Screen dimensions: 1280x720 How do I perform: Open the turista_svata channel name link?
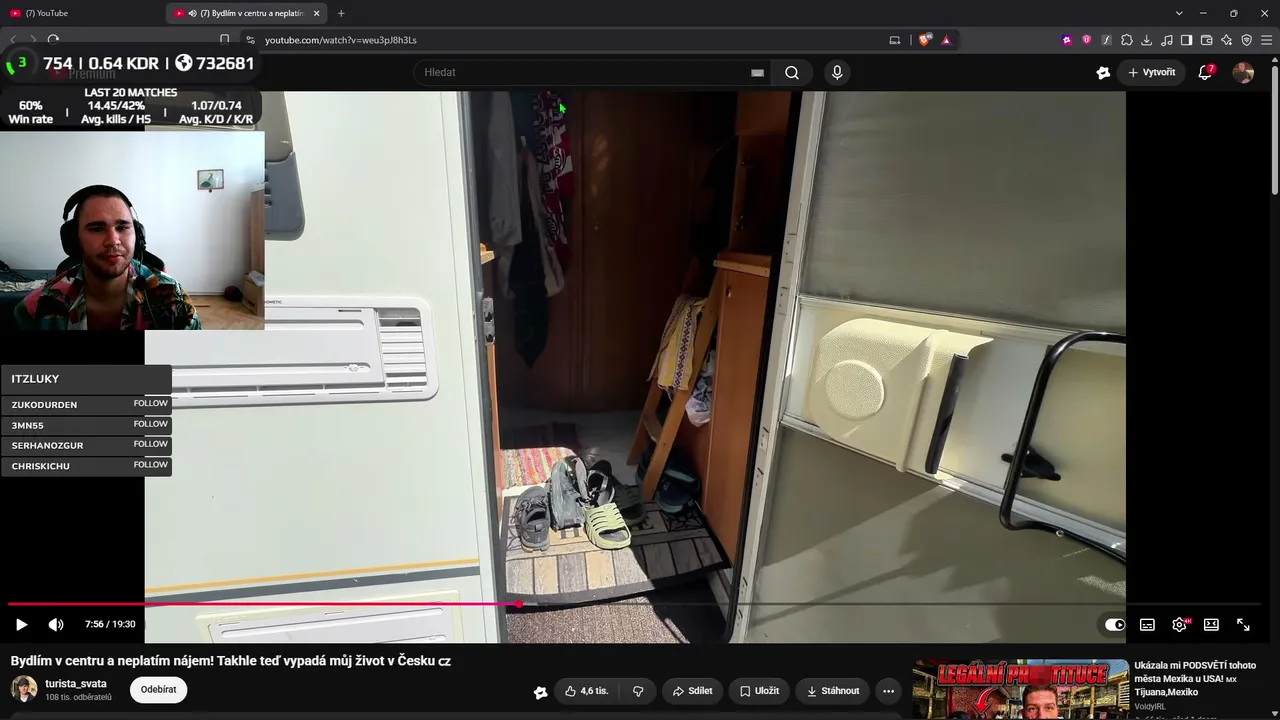(x=76, y=684)
